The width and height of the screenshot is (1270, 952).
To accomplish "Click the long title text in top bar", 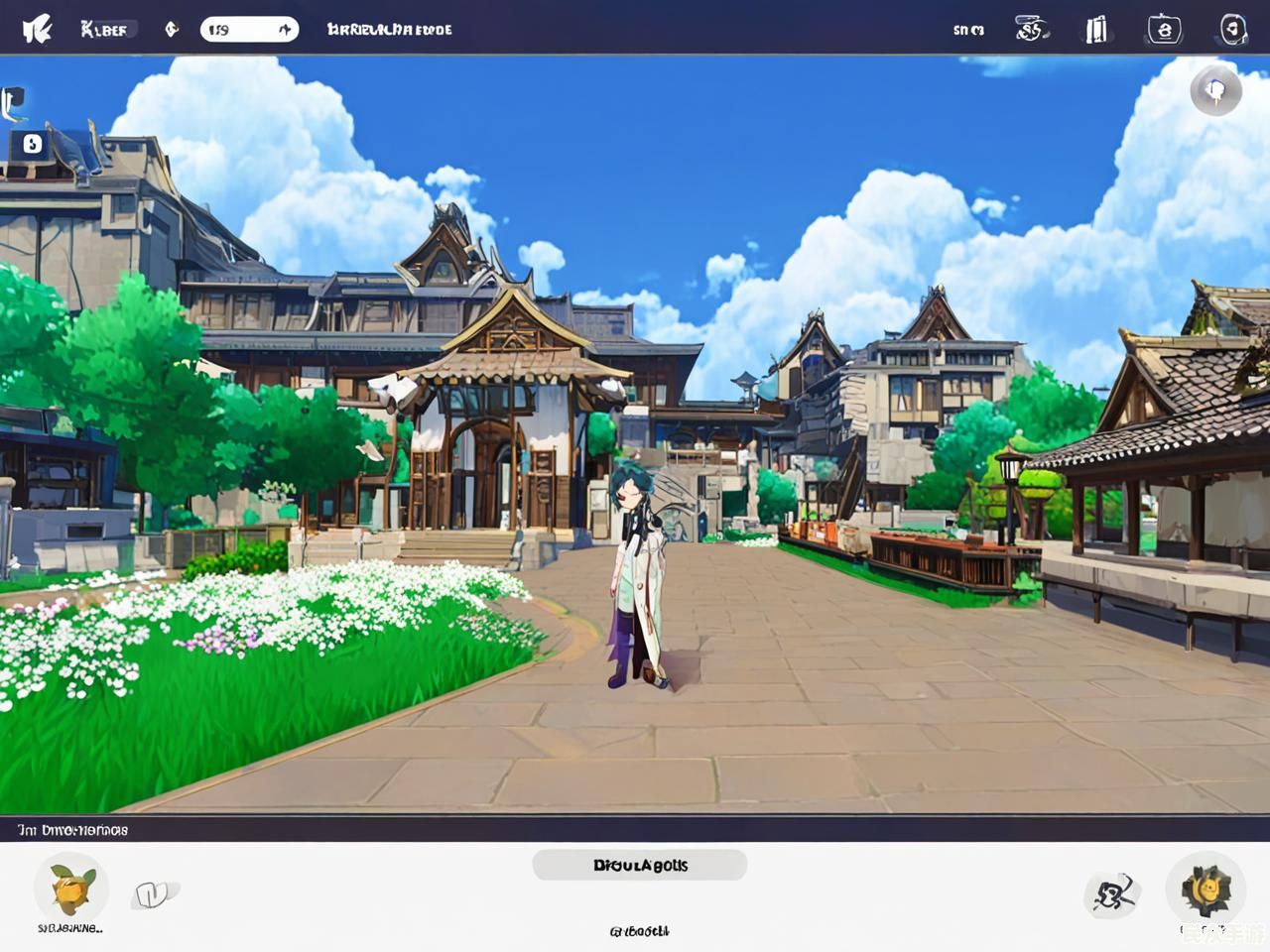I will click(x=389, y=30).
